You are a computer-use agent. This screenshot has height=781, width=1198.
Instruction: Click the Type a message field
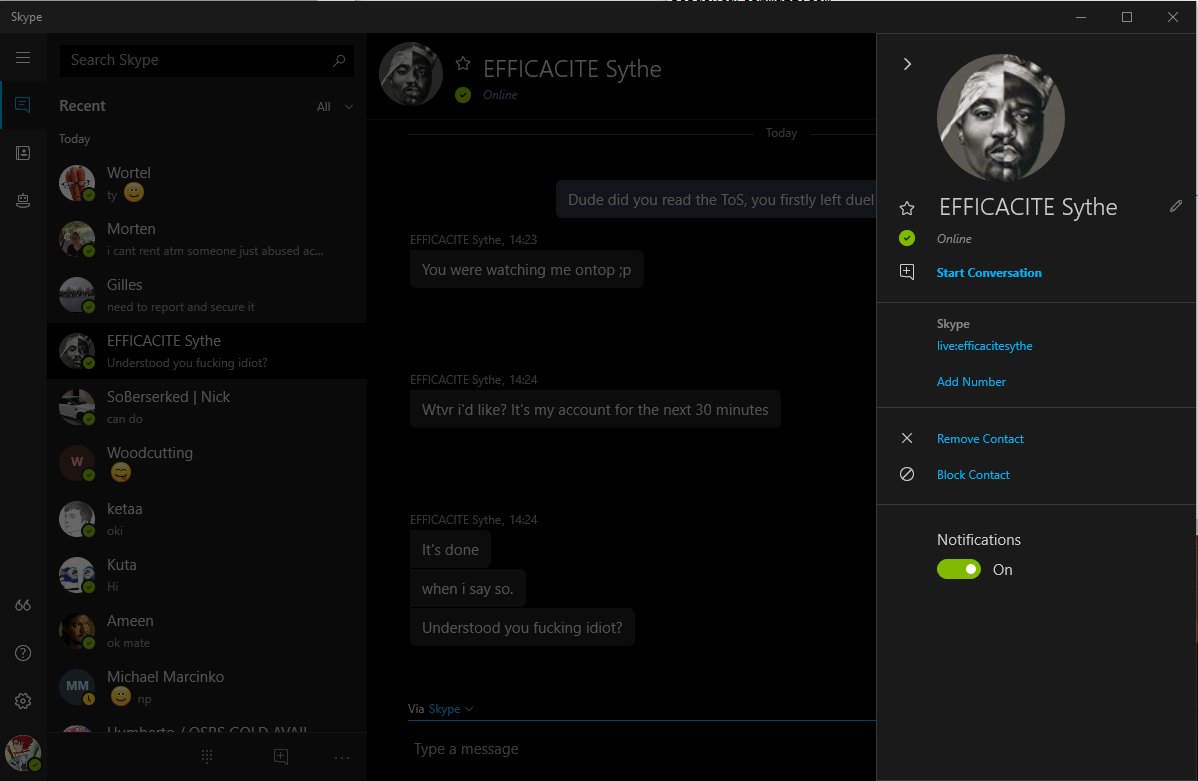(x=640, y=749)
